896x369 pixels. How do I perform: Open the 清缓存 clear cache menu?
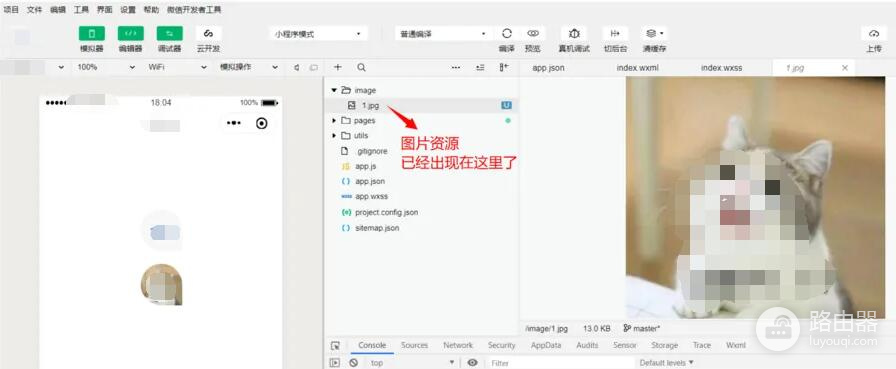[654, 33]
